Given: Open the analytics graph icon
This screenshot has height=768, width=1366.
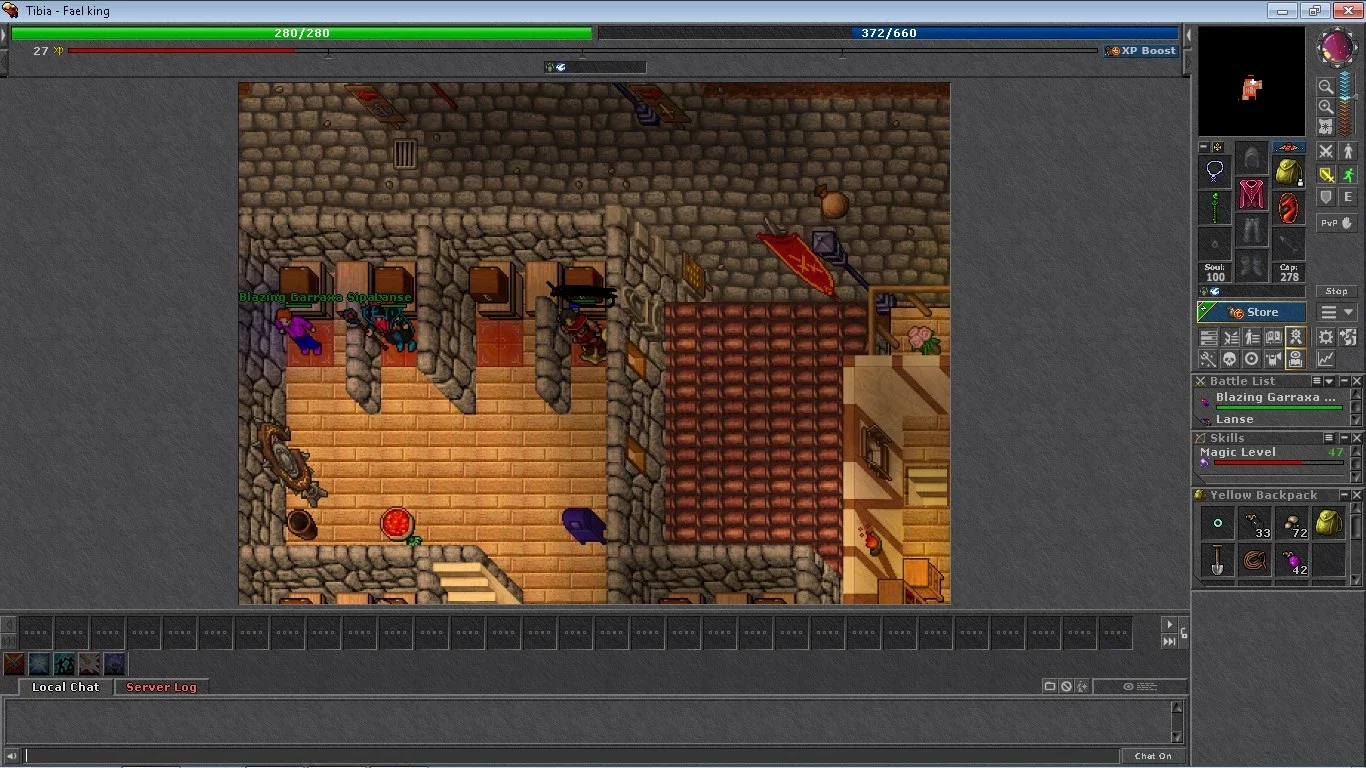Looking at the screenshot, I should (1325, 357).
